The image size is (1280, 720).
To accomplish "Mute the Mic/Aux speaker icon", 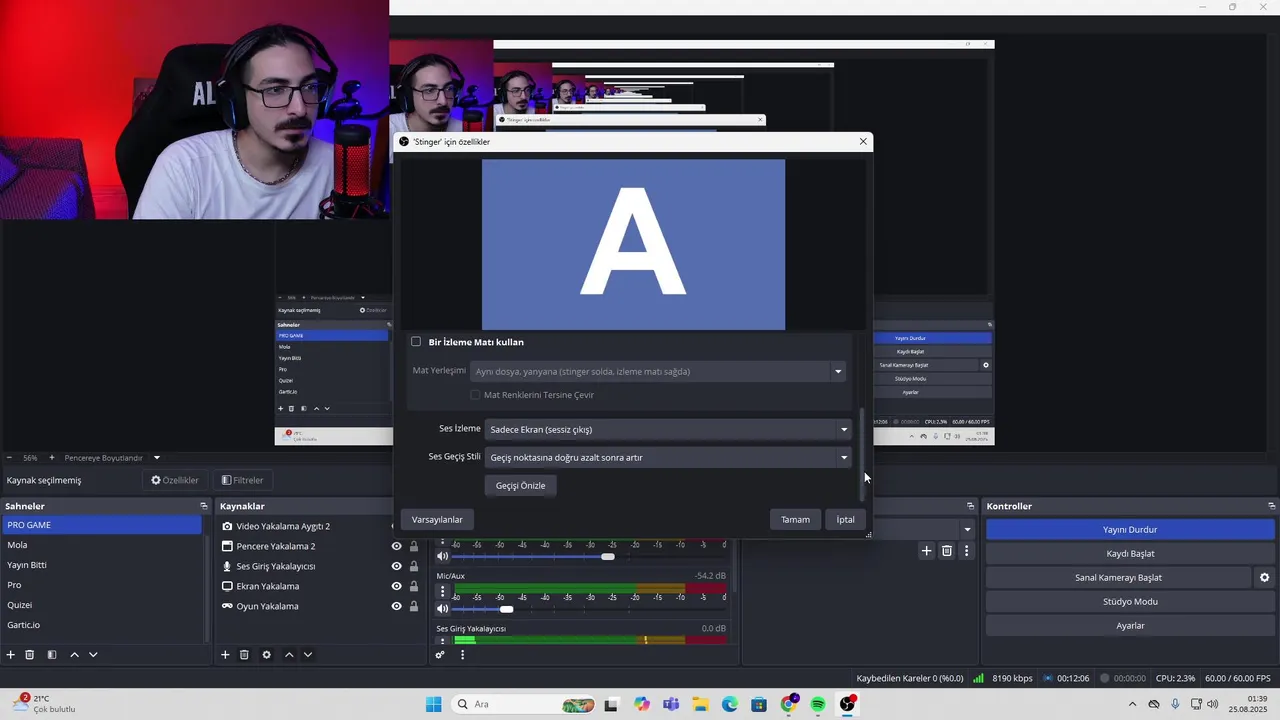I will (443, 609).
